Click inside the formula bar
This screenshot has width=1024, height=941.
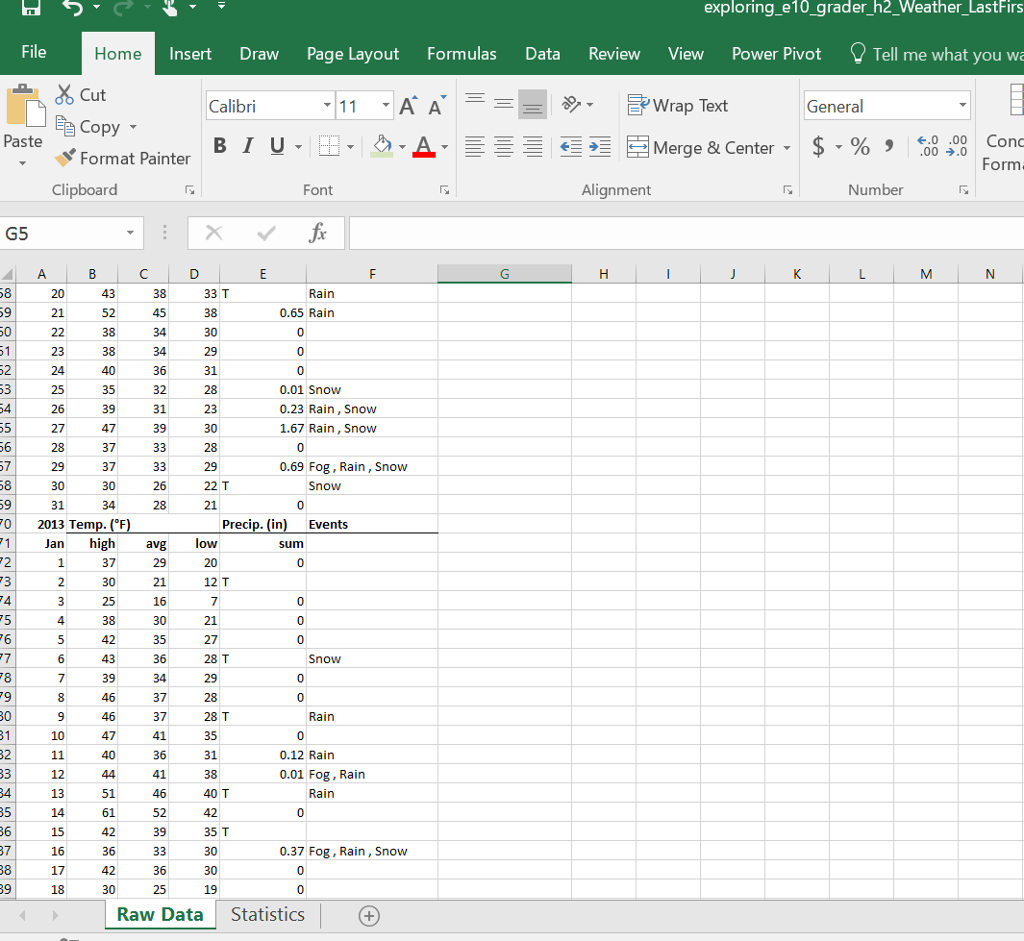[600, 232]
